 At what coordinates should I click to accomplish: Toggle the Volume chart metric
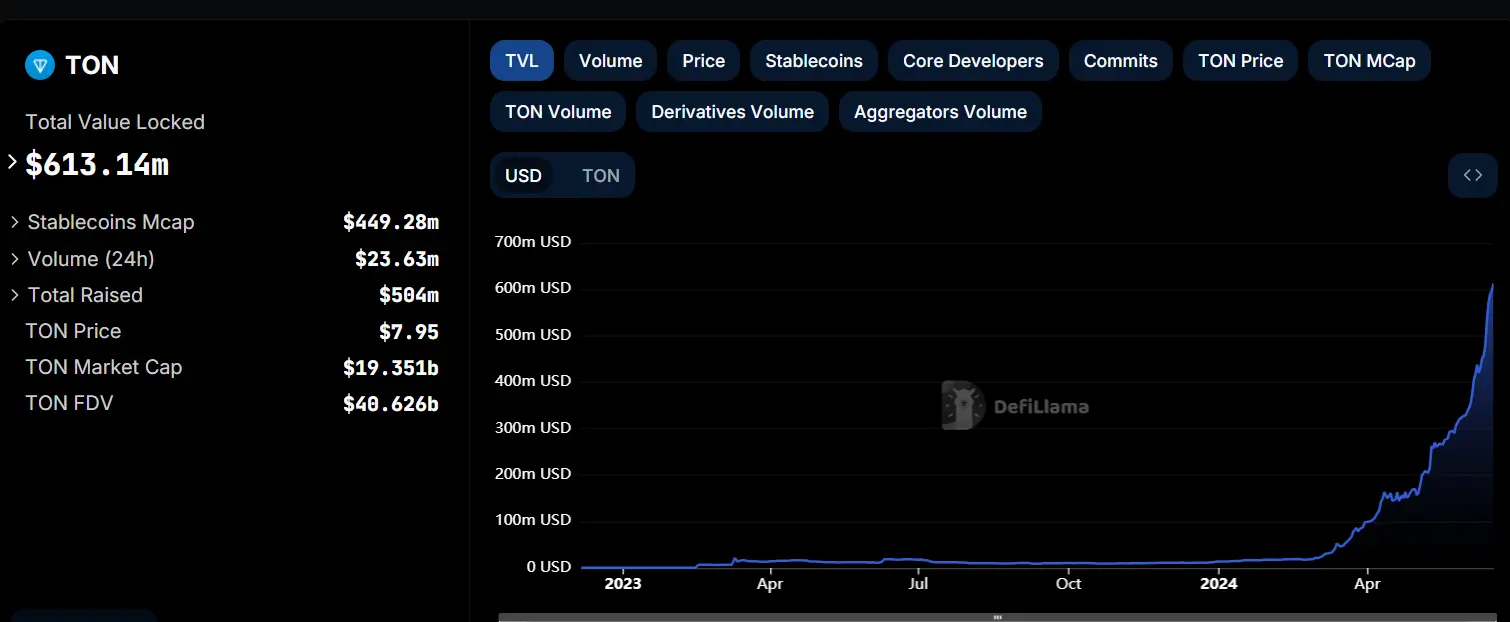(x=610, y=61)
